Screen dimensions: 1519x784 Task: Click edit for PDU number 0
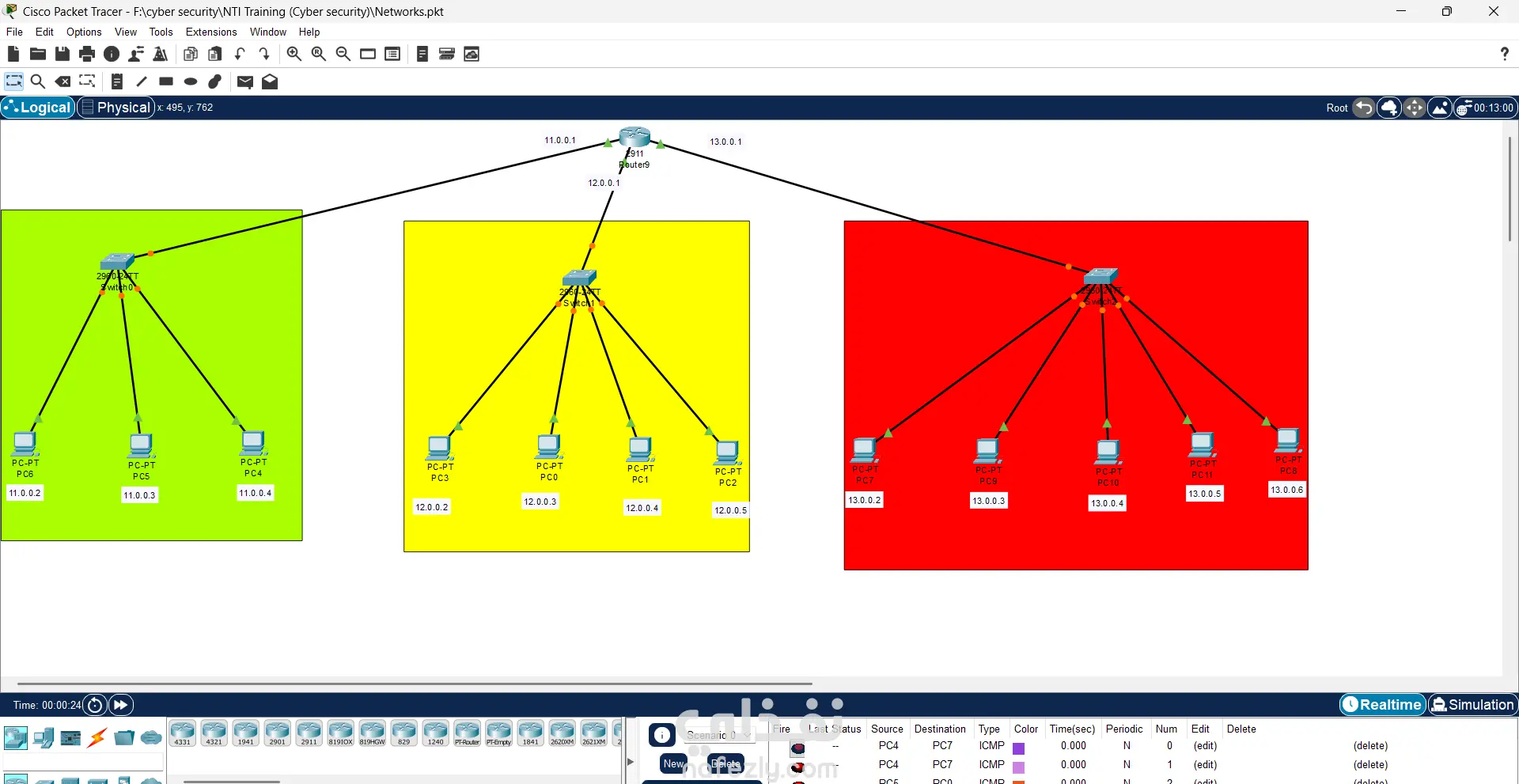pos(1205,746)
